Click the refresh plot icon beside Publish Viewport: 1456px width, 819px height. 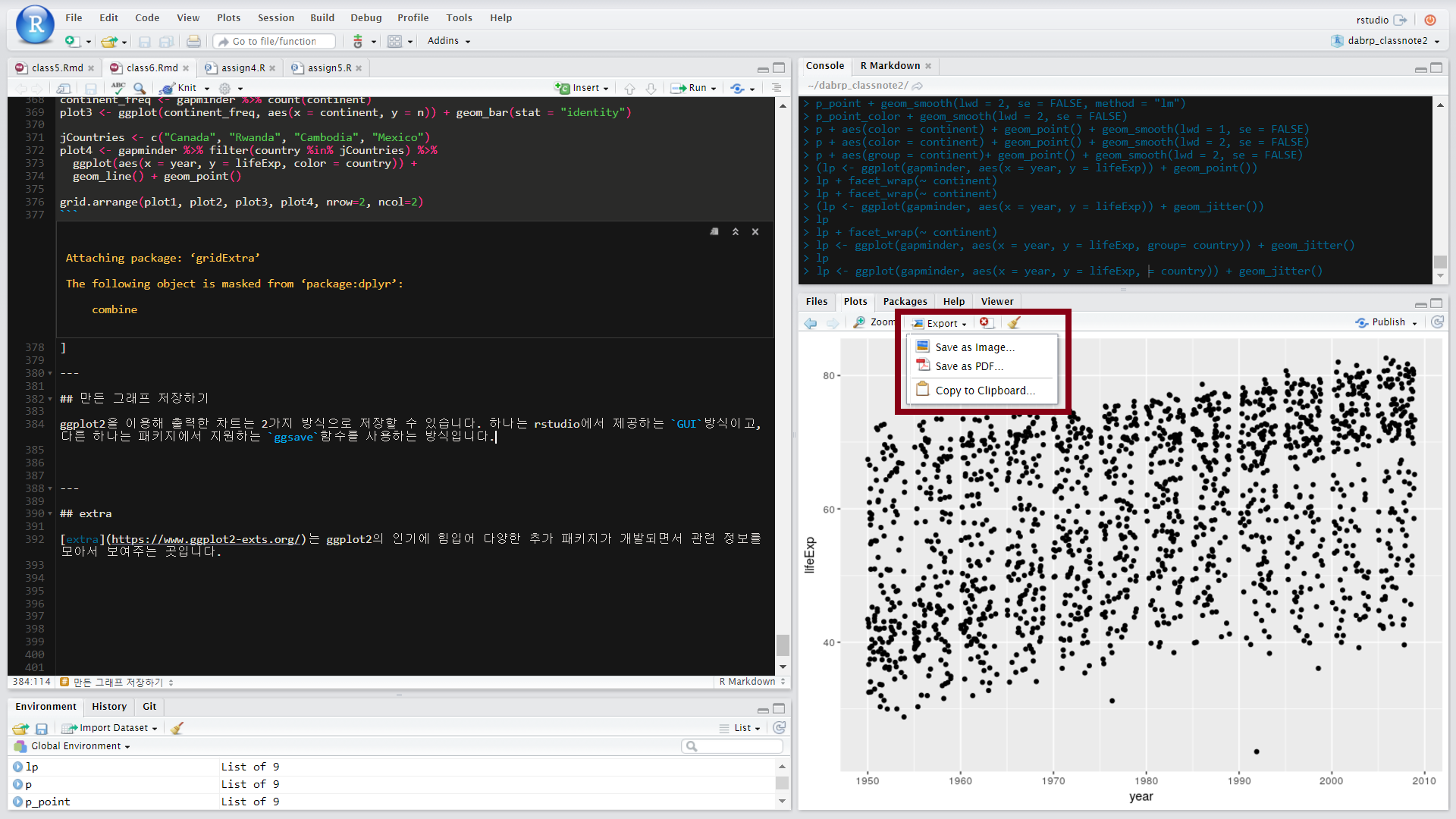tap(1437, 322)
